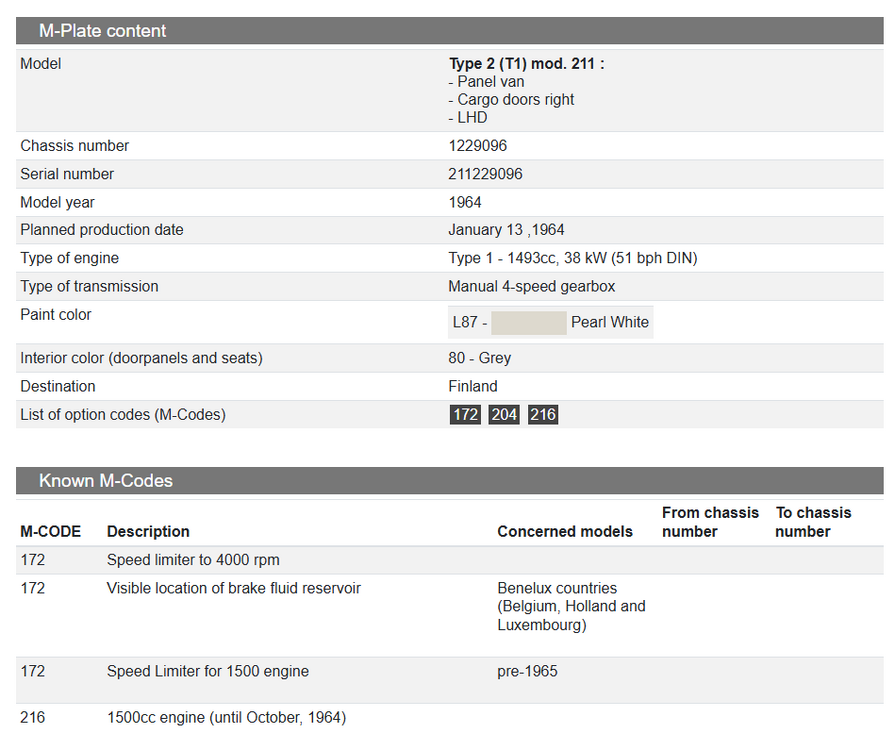This screenshot has height=750, width=895.
Task: Click the Visible location of brake fluid reservoir row
Action: 234,588
